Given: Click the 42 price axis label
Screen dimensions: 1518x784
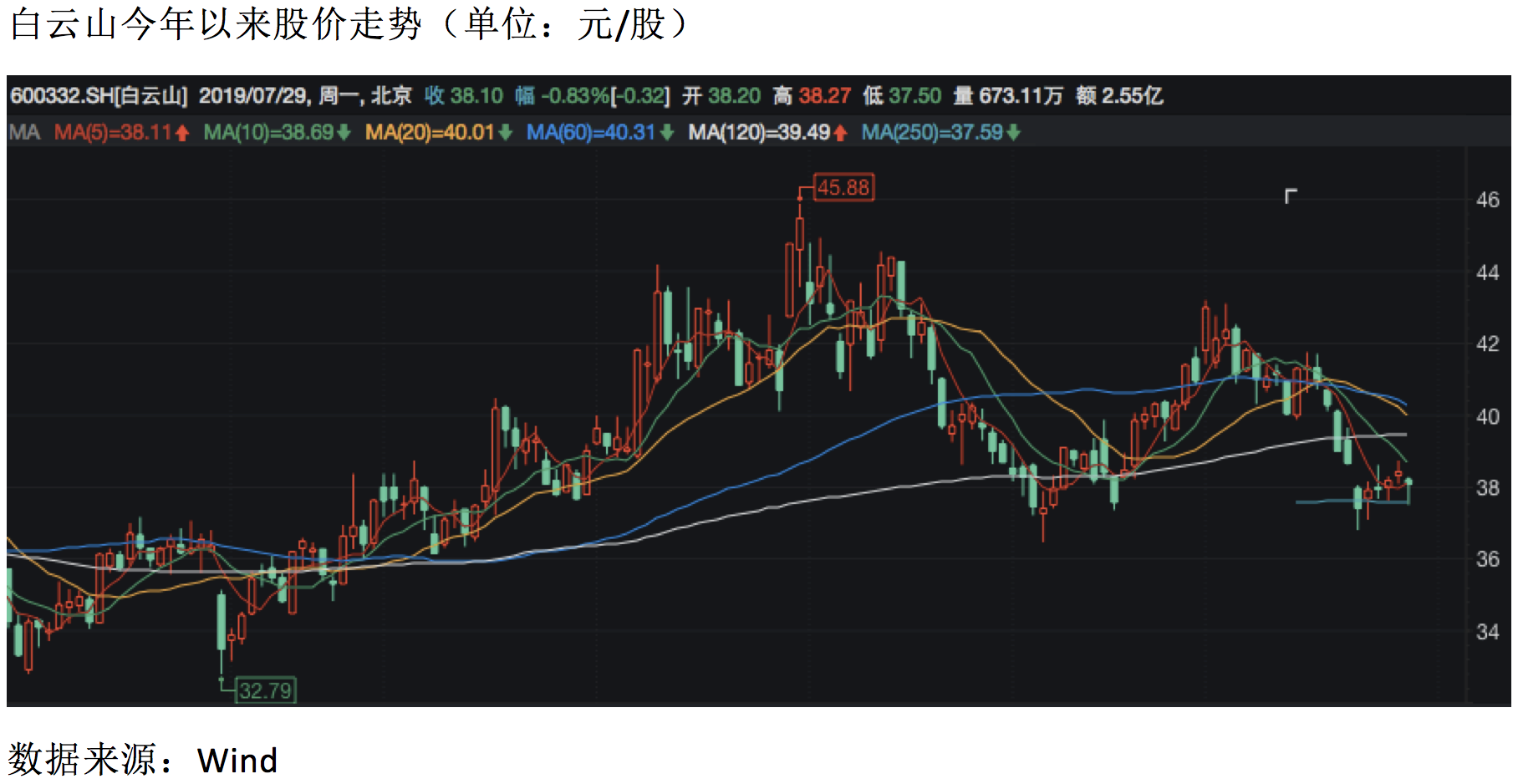Looking at the screenshot, I should click(1487, 344).
